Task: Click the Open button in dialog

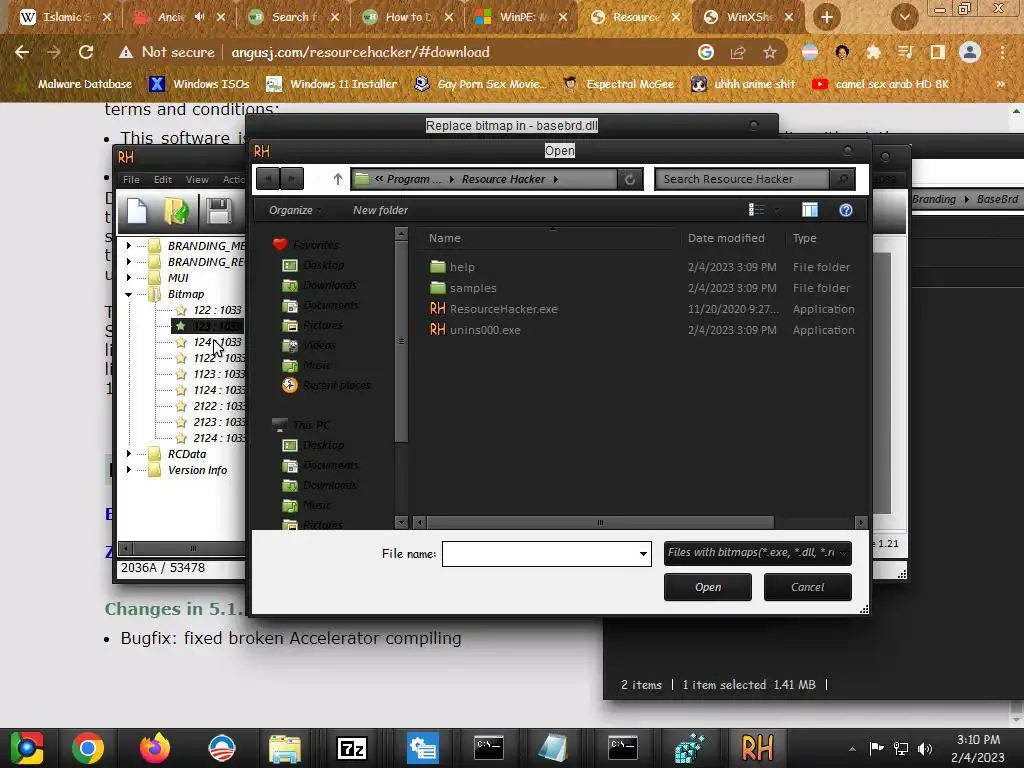Action: pos(708,587)
